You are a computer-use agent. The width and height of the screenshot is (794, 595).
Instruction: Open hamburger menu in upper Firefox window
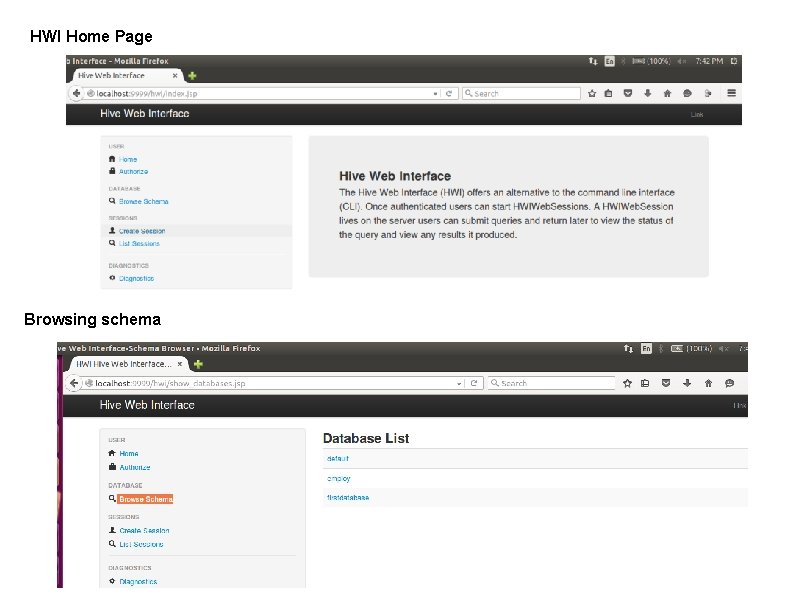click(732, 93)
